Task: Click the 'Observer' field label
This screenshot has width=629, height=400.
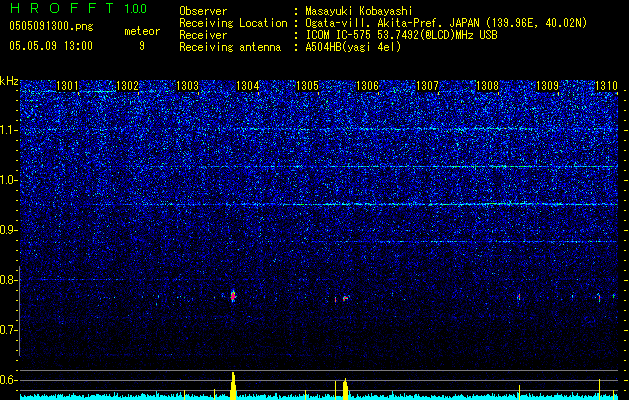Action: (x=203, y=12)
